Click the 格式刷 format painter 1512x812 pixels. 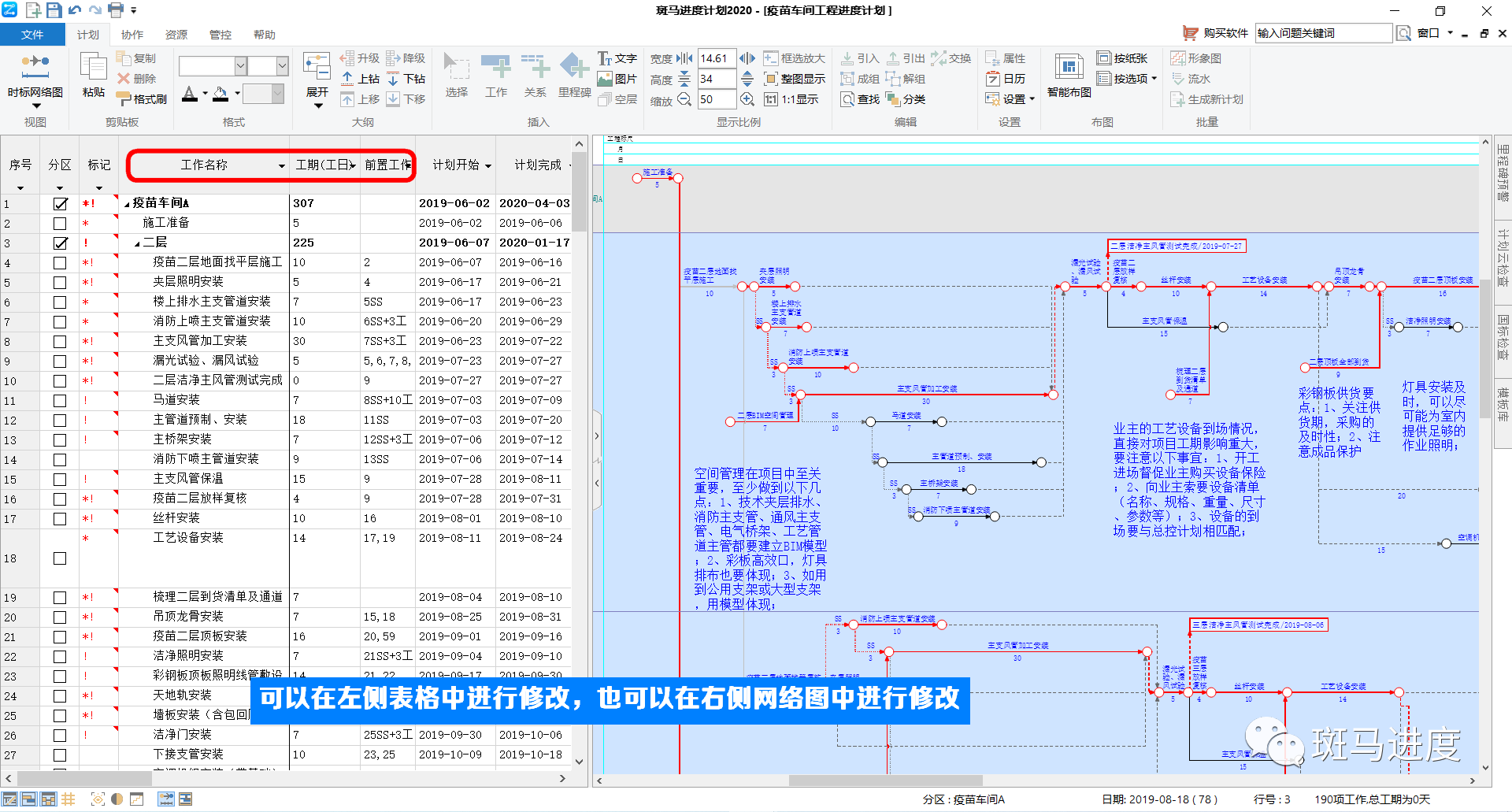click(x=142, y=99)
